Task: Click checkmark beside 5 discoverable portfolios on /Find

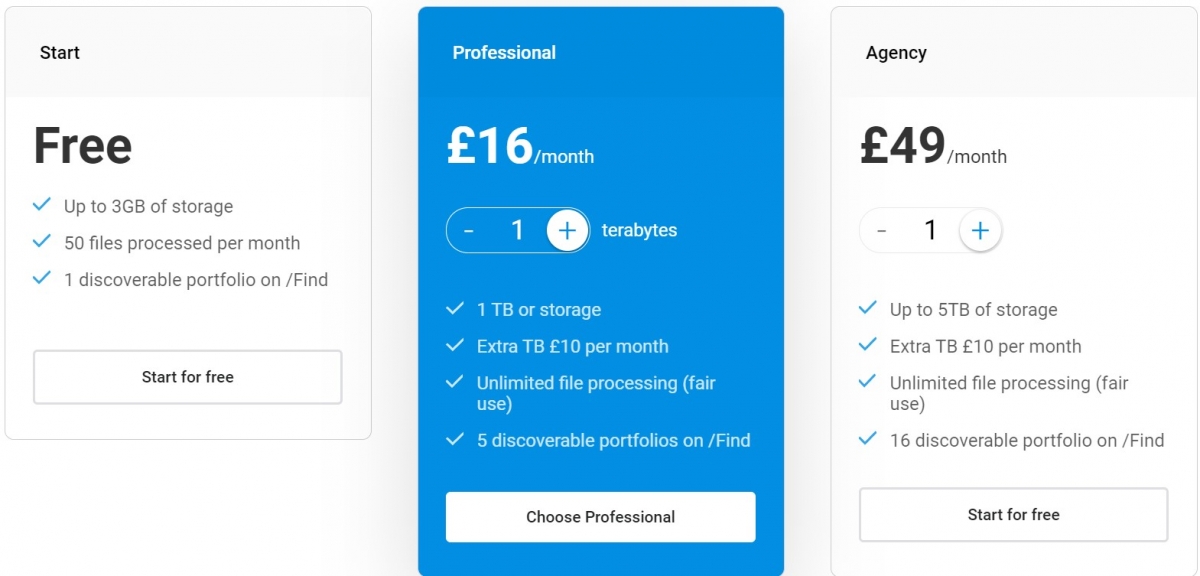Action: click(455, 439)
